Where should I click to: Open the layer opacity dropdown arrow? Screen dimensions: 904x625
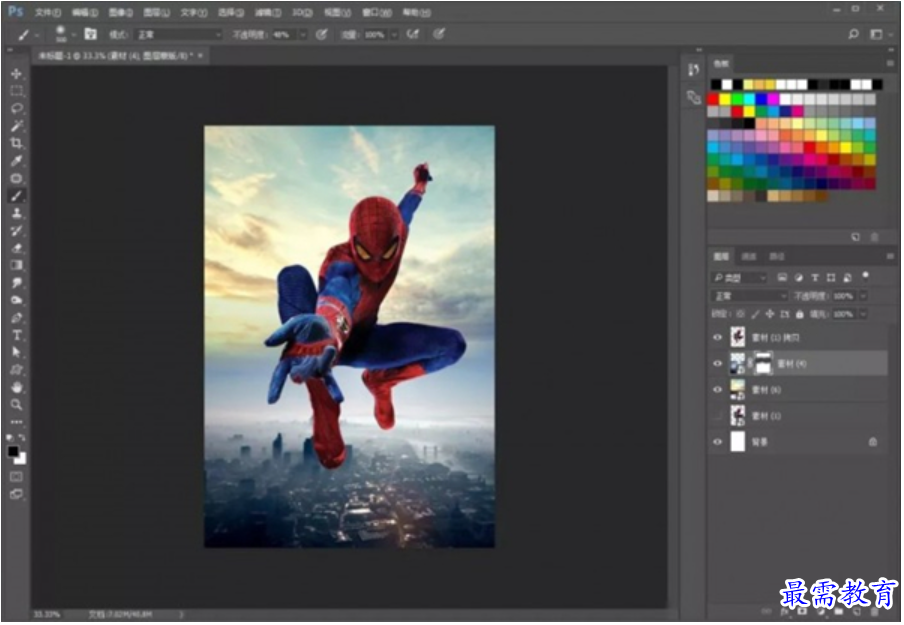click(x=864, y=296)
